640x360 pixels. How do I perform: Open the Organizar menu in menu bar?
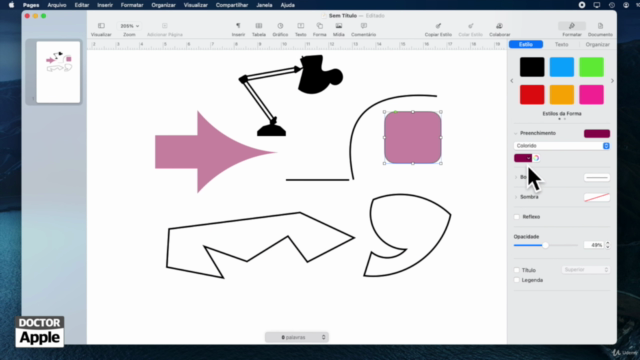point(163,5)
